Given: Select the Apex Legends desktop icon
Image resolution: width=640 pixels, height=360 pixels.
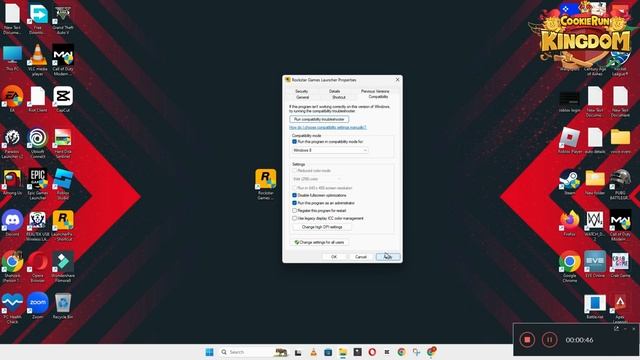Looking at the screenshot, I should (x=620, y=309).
